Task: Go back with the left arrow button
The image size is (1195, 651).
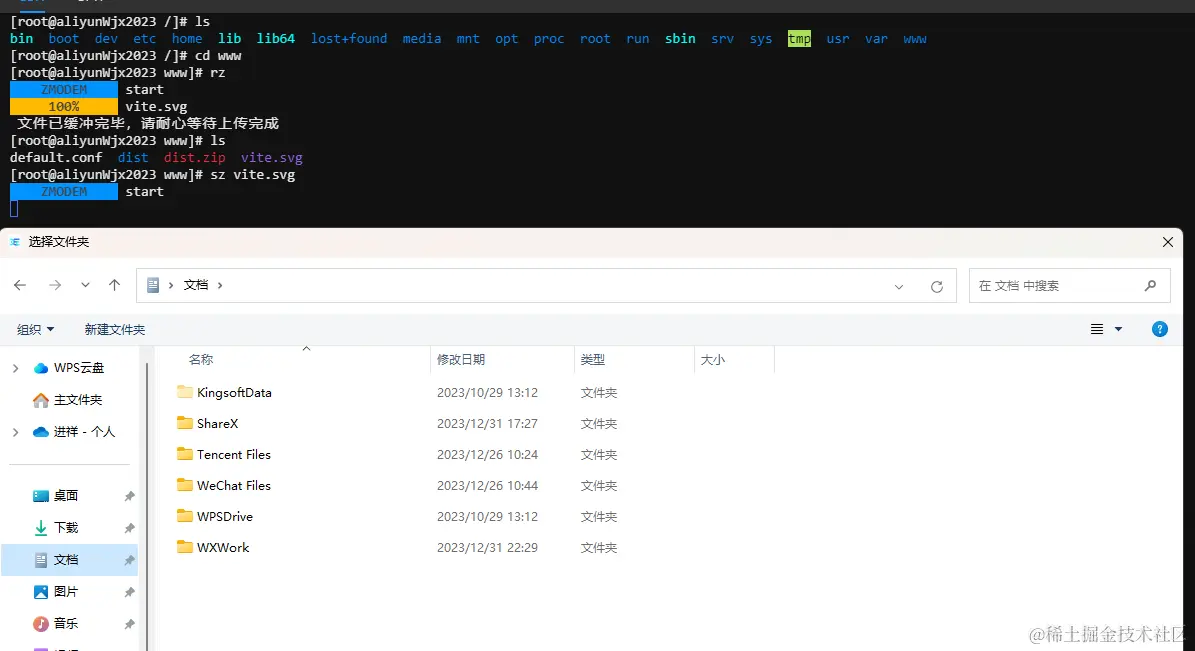Action: coord(20,285)
